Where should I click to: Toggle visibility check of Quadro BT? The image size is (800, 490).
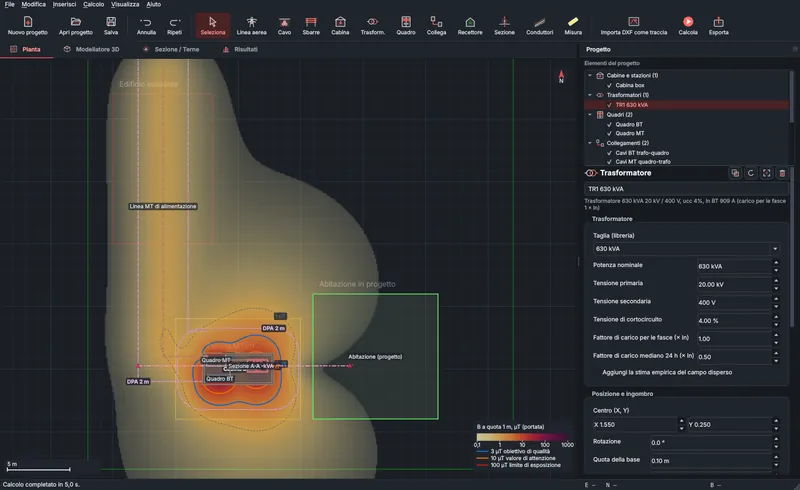tap(609, 125)
